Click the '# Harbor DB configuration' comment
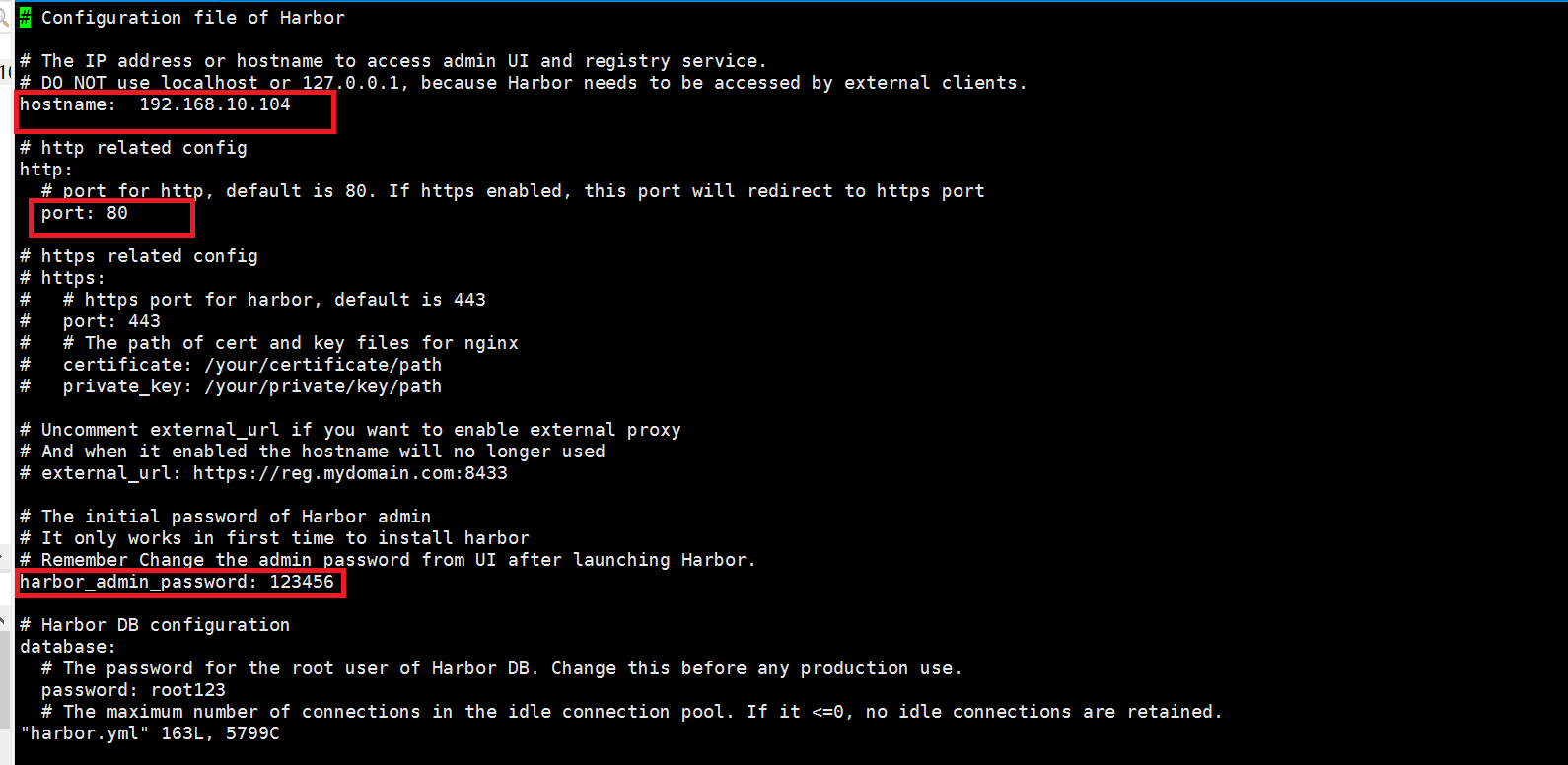 coord(155,625)
